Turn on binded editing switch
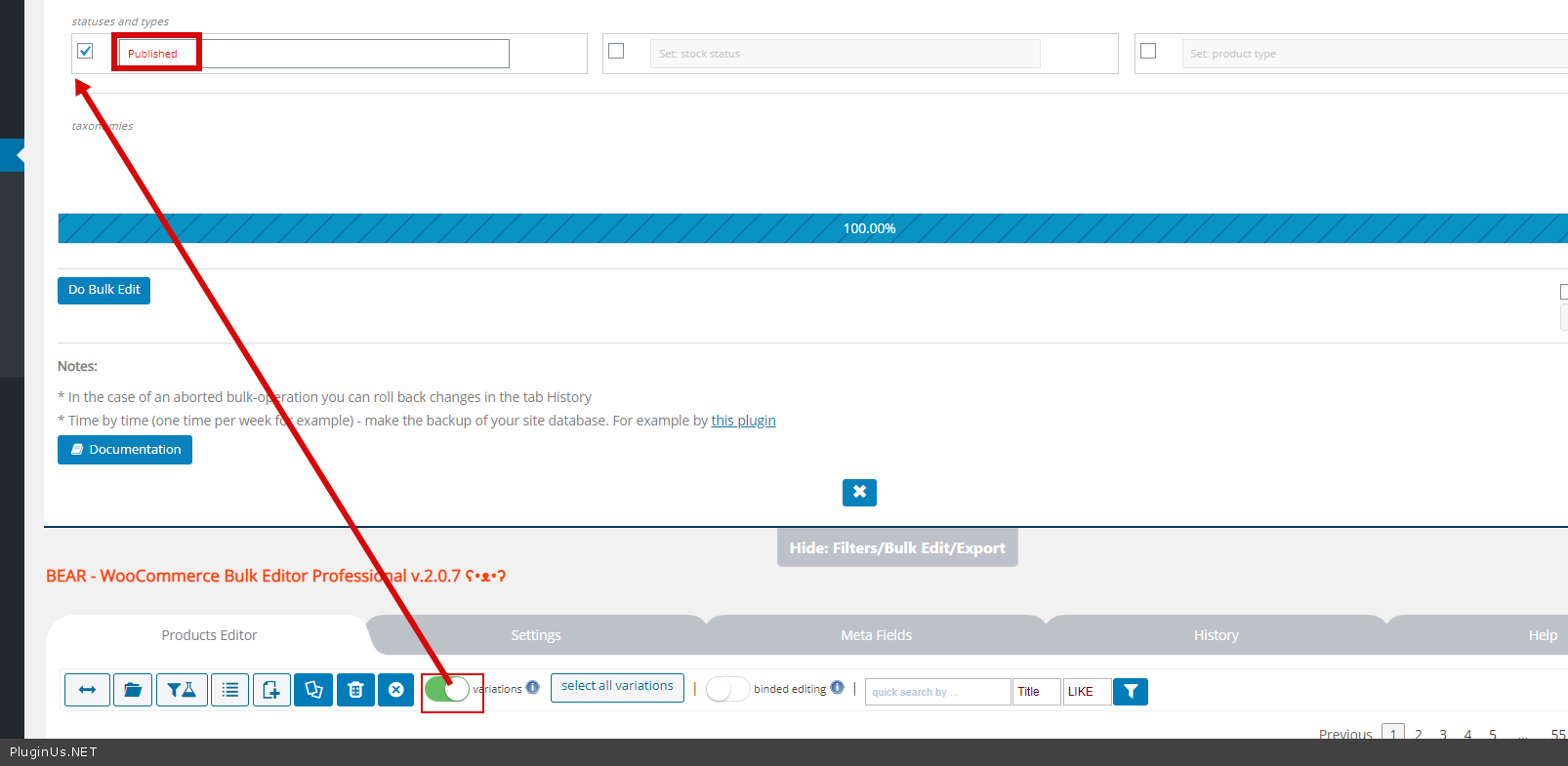This screenshot has height=766, width=1568. [x=727, y=689]
